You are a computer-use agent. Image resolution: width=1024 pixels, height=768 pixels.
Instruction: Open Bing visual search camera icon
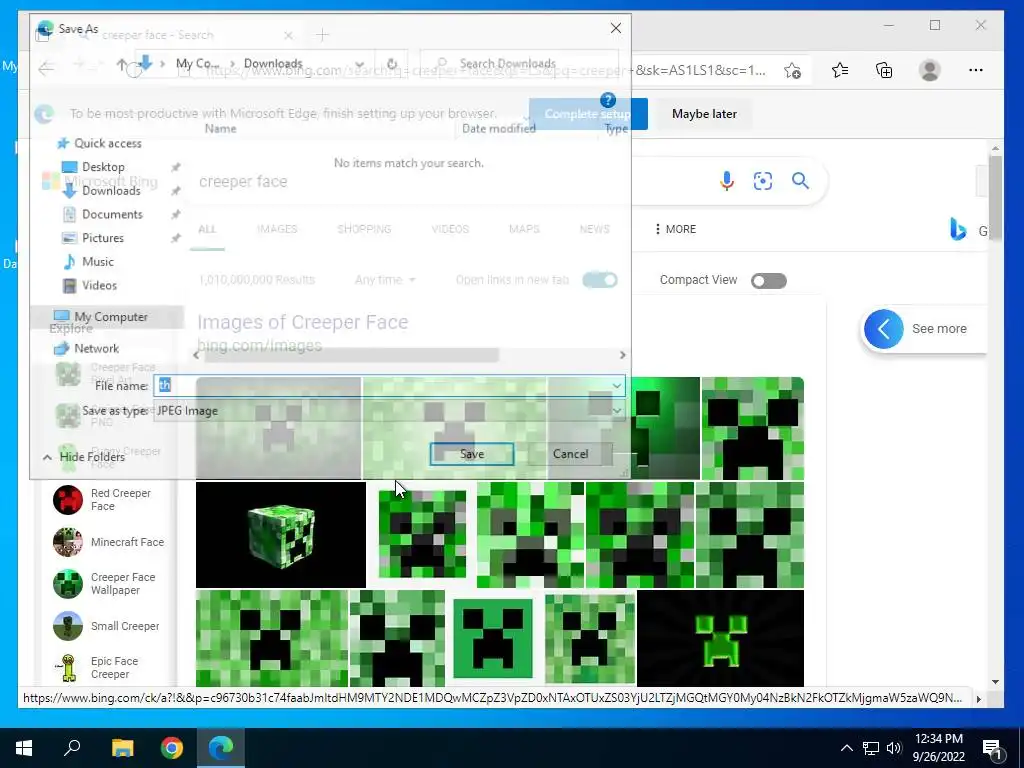pyautogui.click(x=763, y=181)
